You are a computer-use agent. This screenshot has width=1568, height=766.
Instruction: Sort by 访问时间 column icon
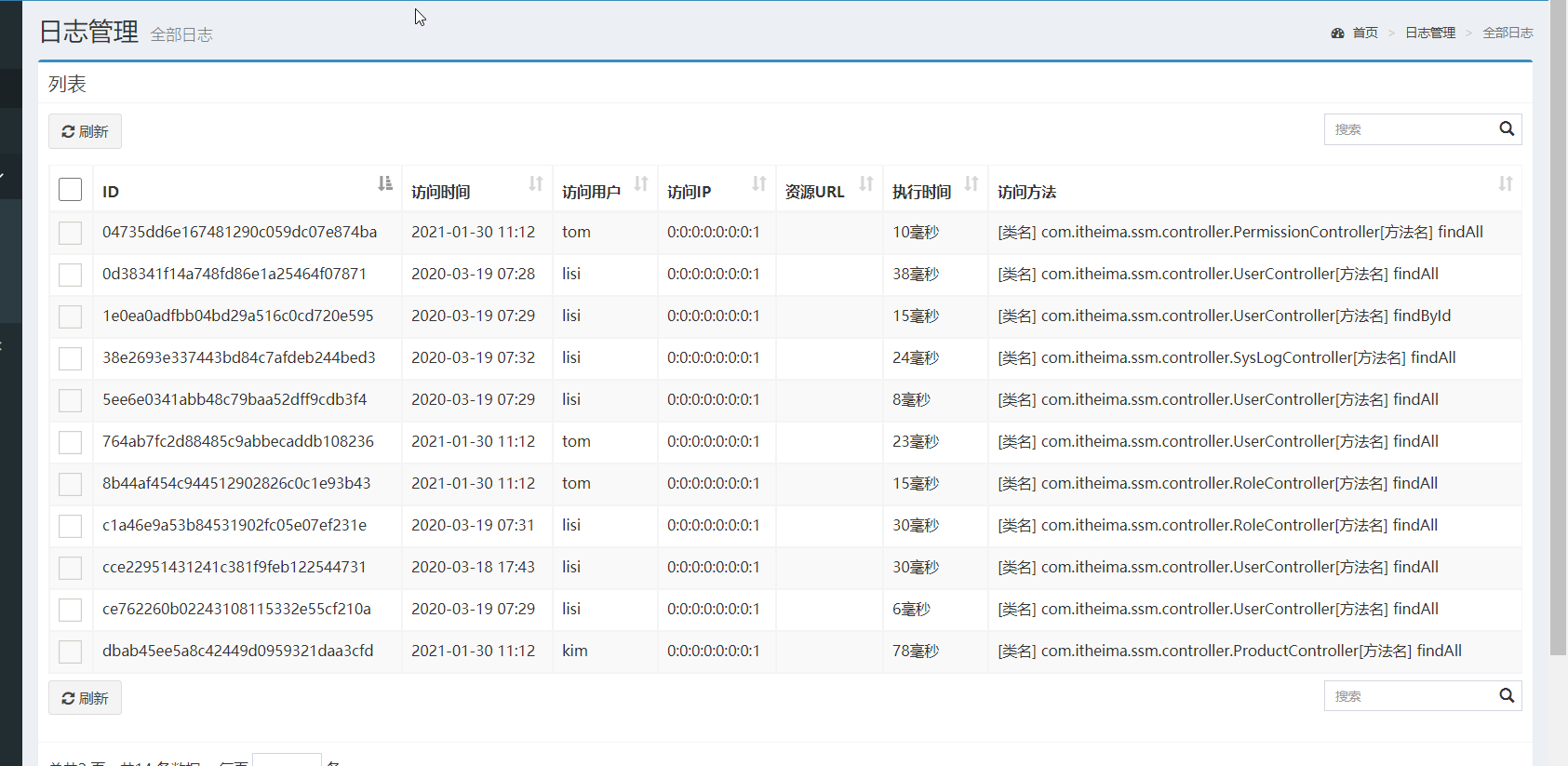coord(536,183)
